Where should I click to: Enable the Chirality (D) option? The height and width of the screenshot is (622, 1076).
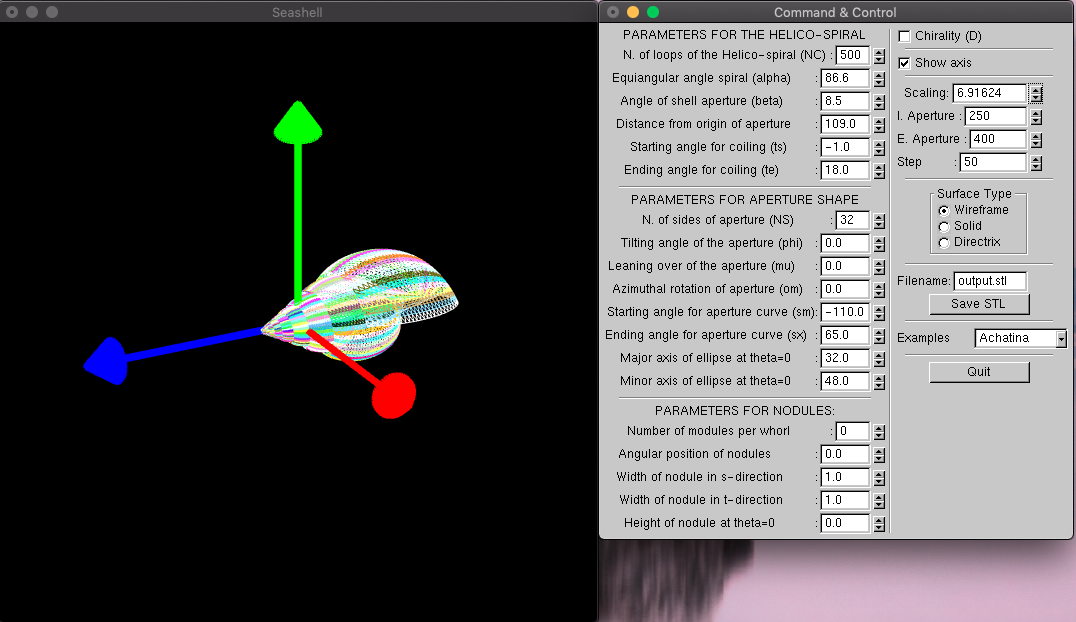click(x=904, y=35)
